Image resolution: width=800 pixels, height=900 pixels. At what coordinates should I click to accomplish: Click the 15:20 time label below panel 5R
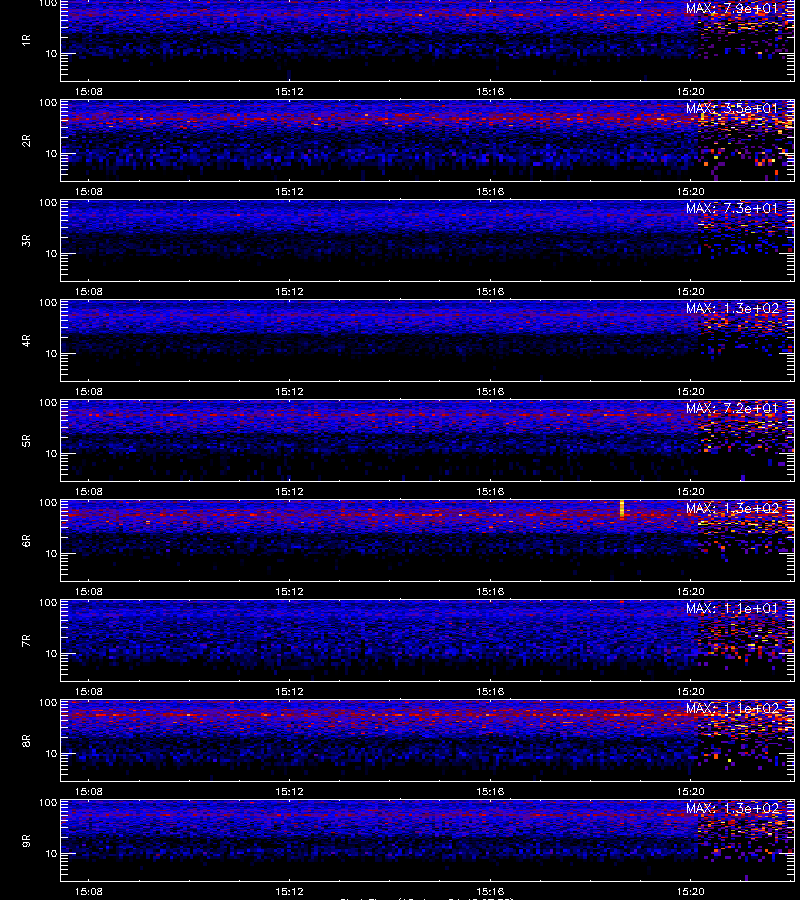[x=690, y=491]
